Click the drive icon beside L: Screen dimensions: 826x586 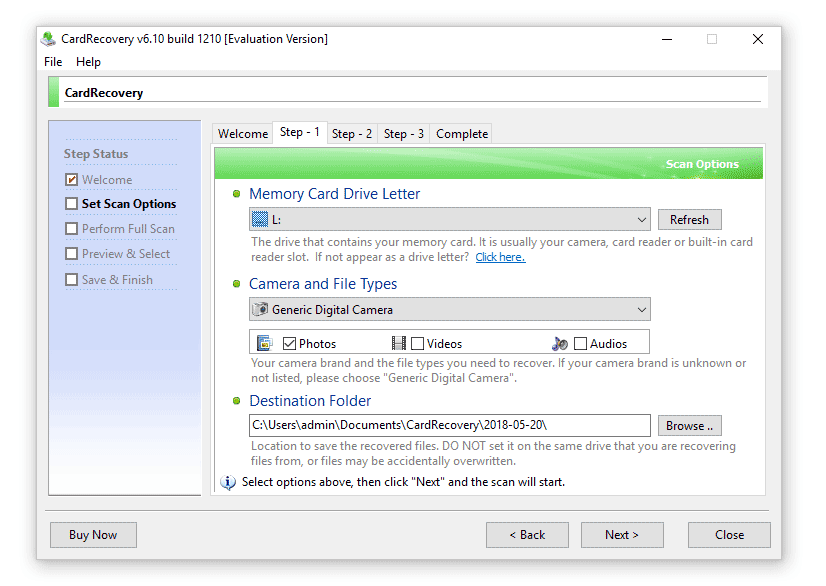(x=260, y=219)
